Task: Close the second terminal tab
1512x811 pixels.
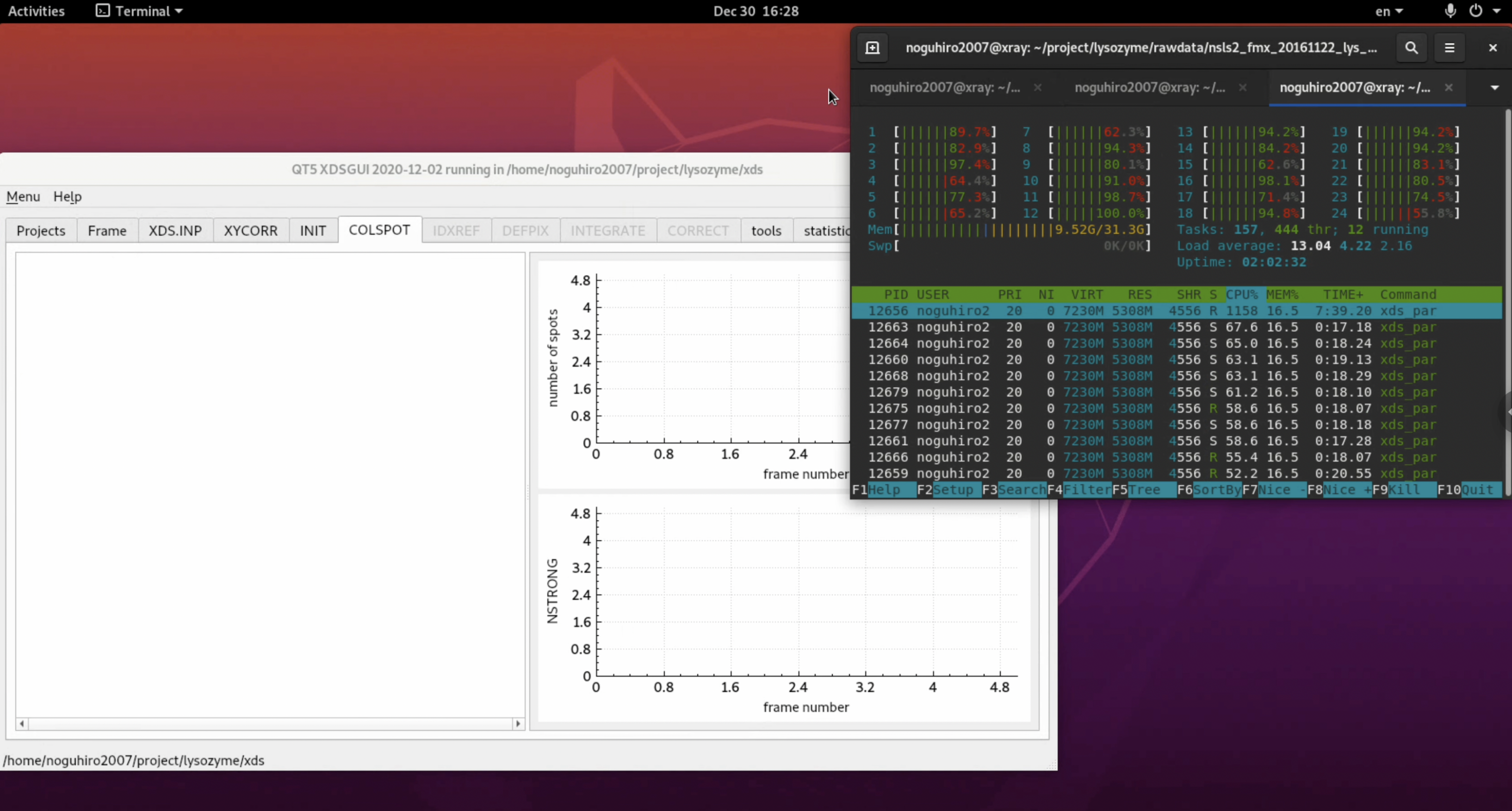Action: 1243,87
